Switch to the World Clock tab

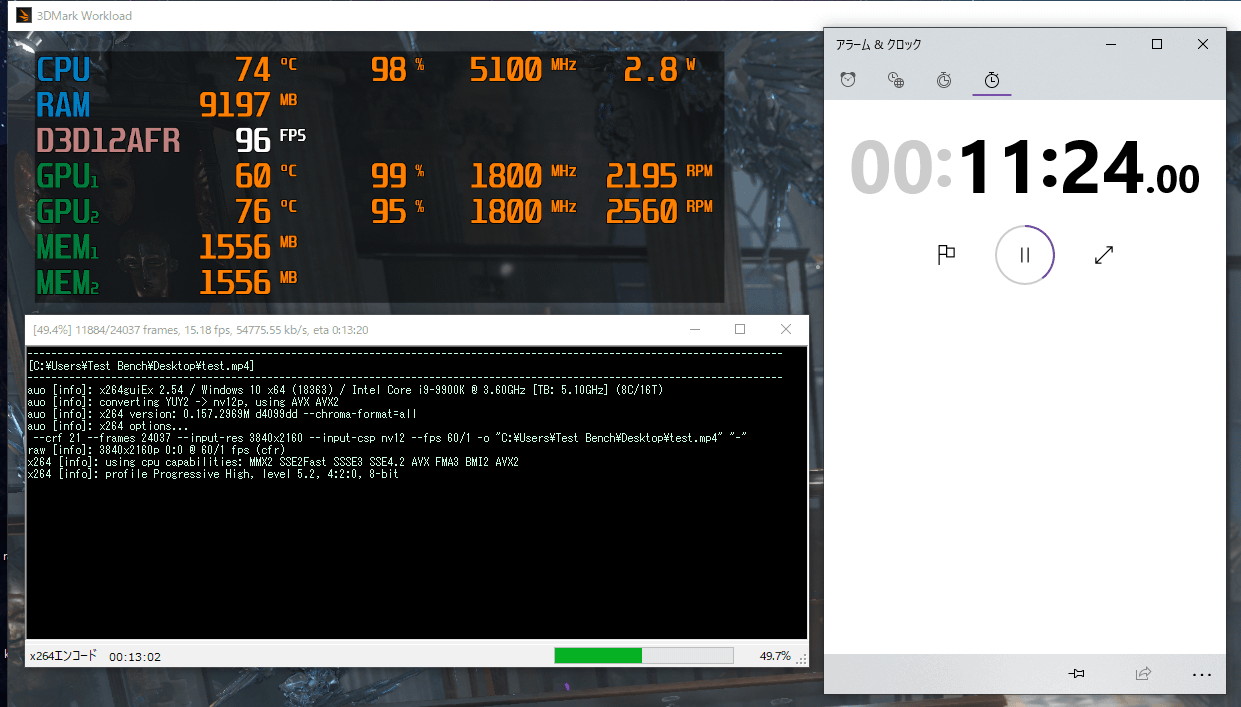(x=896, y=80)
